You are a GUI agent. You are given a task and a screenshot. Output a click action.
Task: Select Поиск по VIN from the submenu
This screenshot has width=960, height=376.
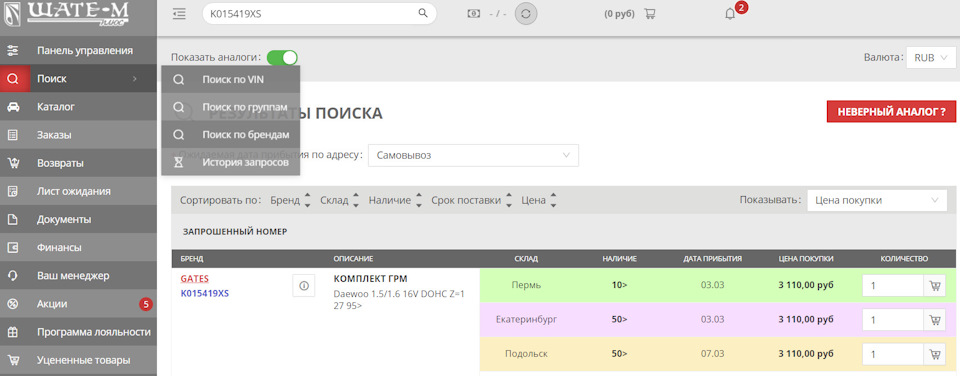[231, 79]
